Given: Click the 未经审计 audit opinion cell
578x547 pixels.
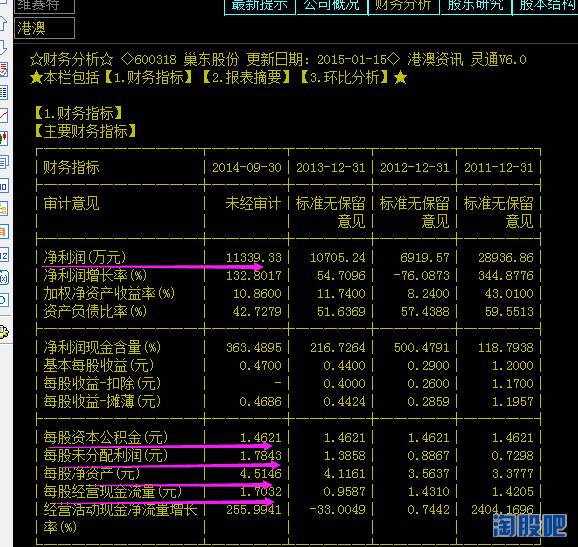Looking at the screenshot, I should pos(253,203).
